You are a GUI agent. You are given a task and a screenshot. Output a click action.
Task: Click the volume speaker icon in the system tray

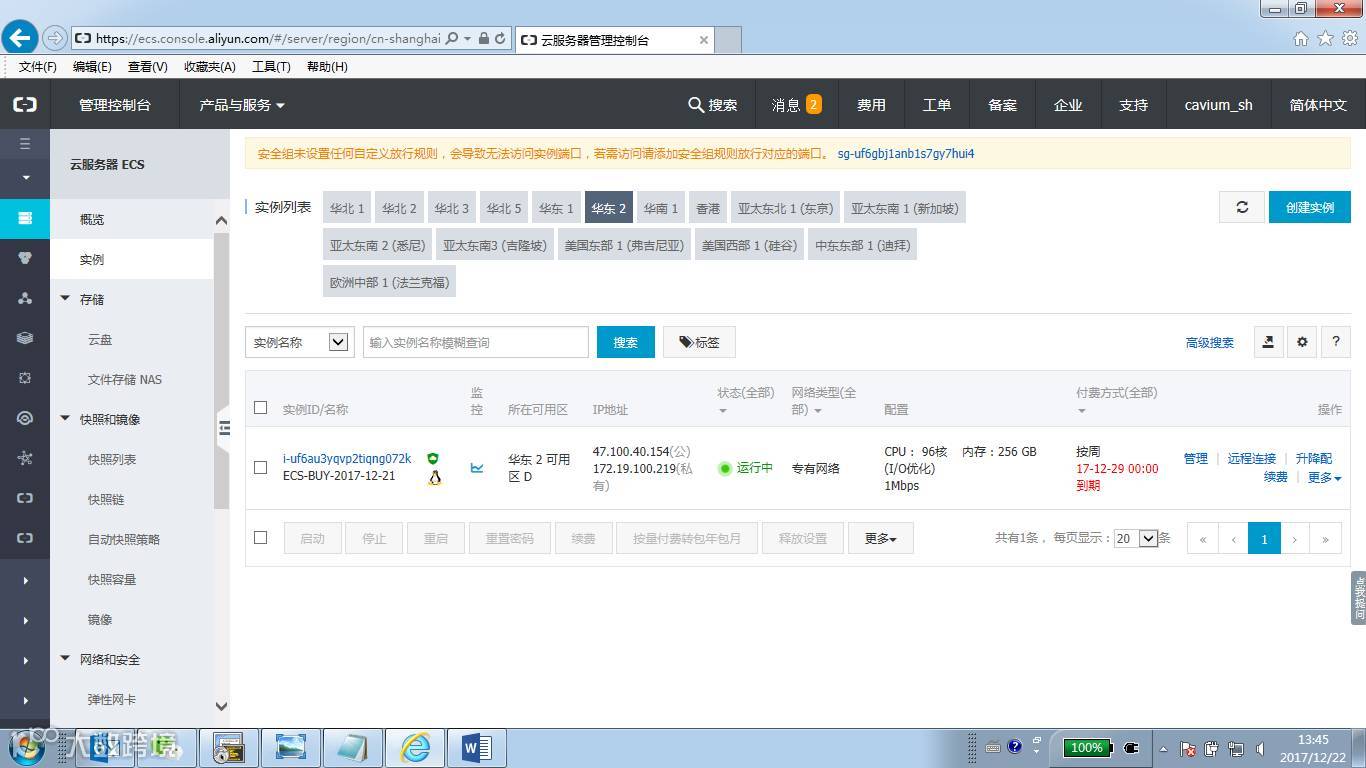coord(1262,748)
